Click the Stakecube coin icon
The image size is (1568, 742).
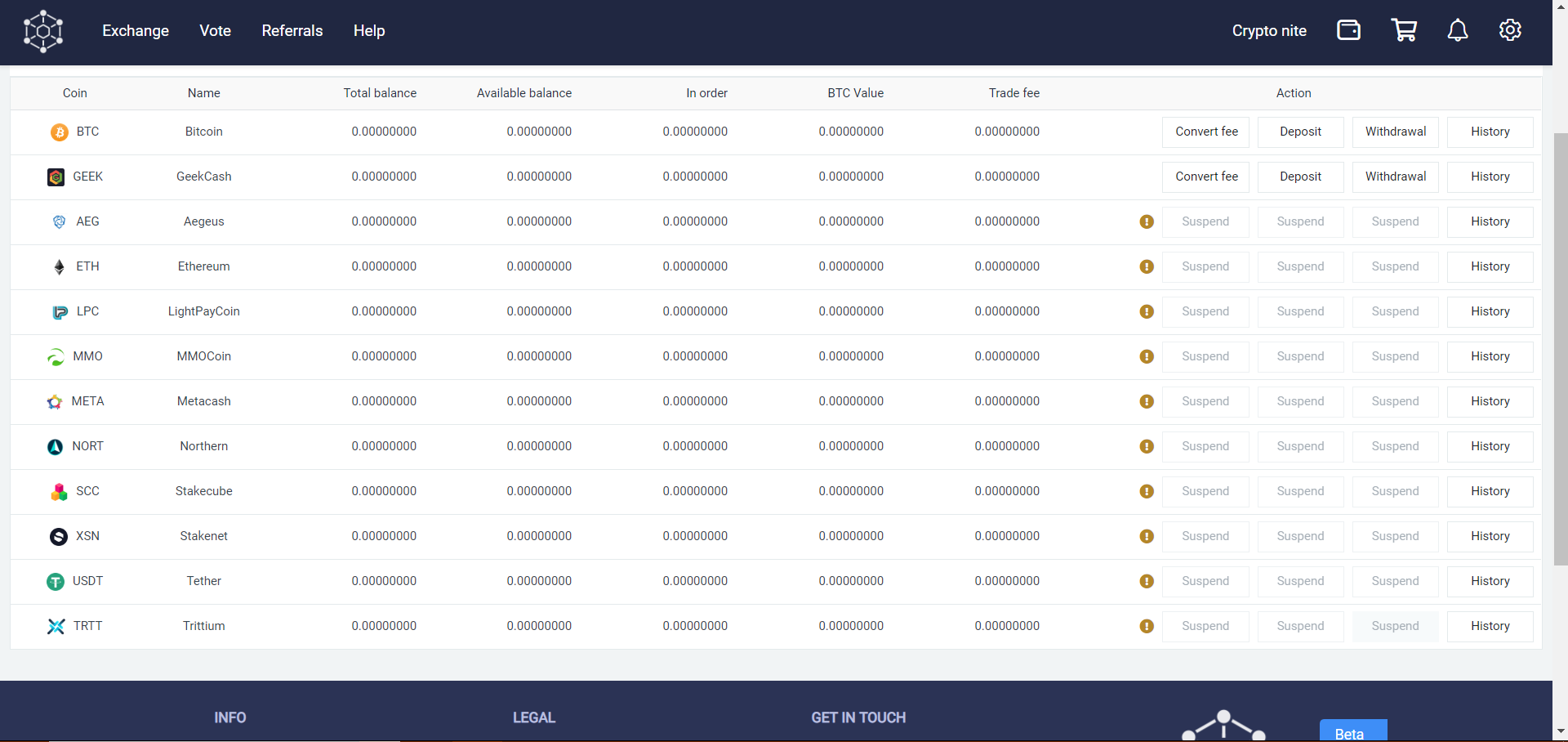pyautogui.click(x=59, y=492)
